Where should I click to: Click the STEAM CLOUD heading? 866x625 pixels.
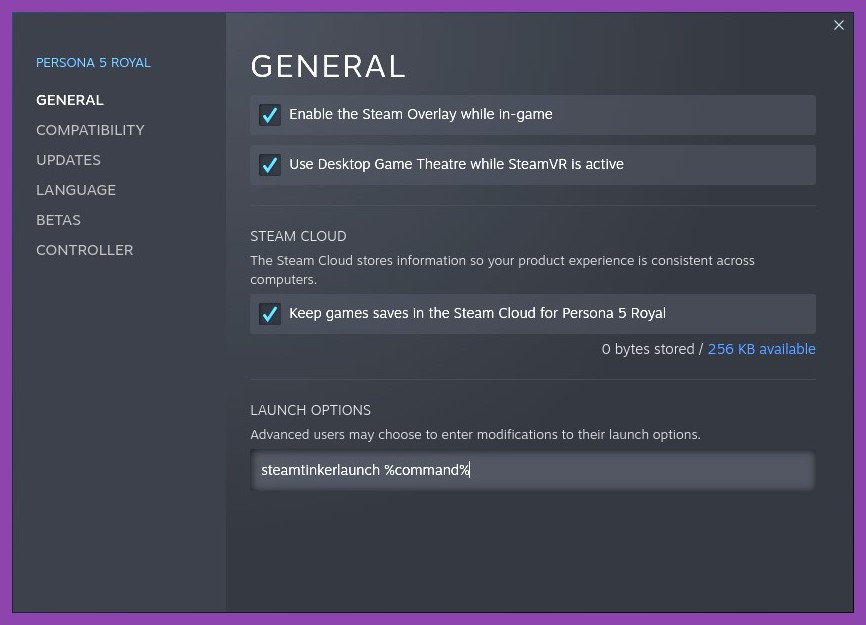click(x=298, y=236)
